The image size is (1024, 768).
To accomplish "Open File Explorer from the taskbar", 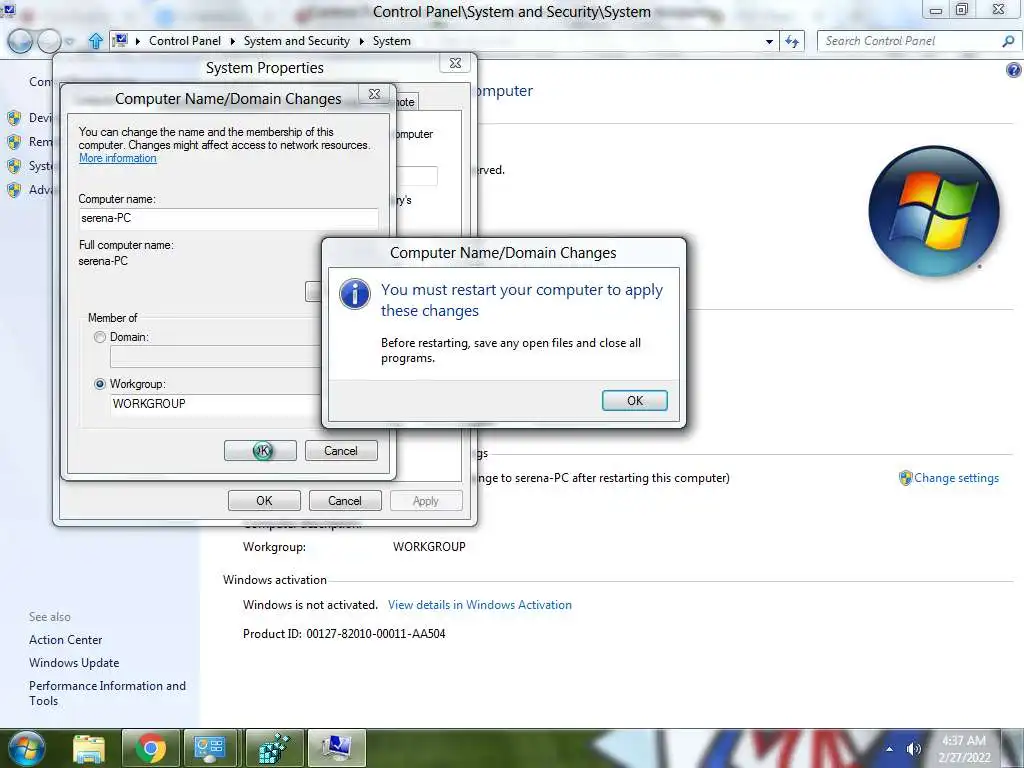I will coord(89,749).
